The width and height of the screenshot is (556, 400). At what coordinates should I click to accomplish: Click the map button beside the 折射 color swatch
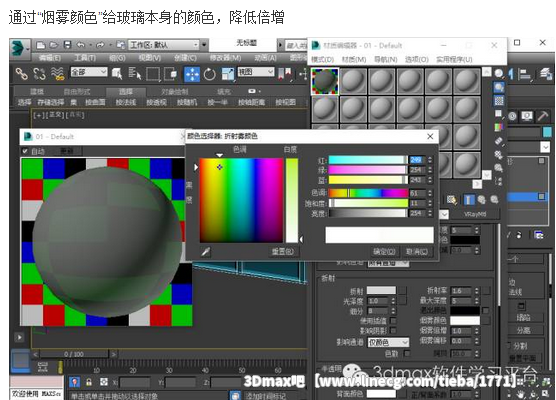click(402, 291)
